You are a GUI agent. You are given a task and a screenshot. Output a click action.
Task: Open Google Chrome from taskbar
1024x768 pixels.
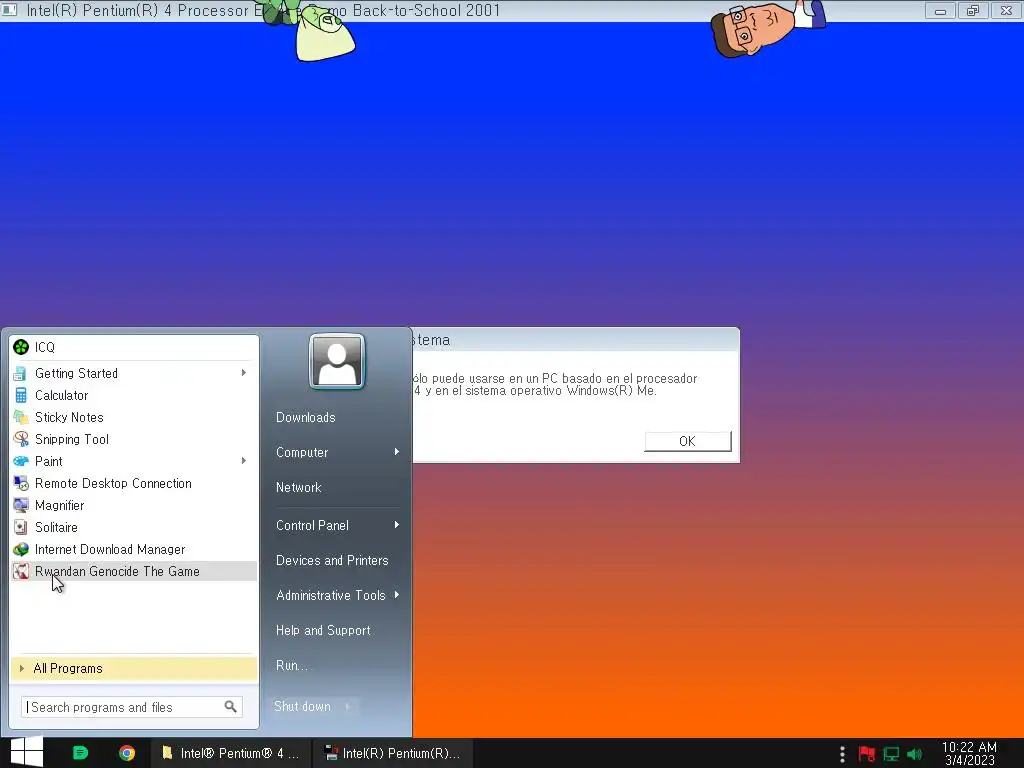pos(127,753)
